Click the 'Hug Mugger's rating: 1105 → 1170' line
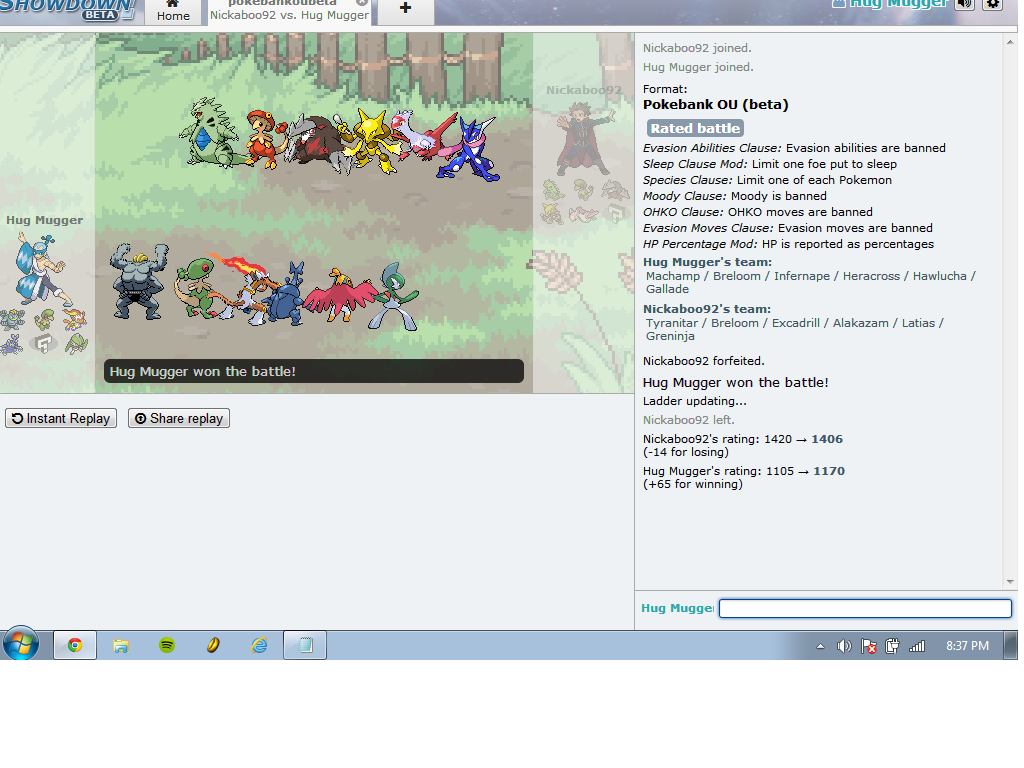The image size is (1024, 768). click(x=744, y=472)
